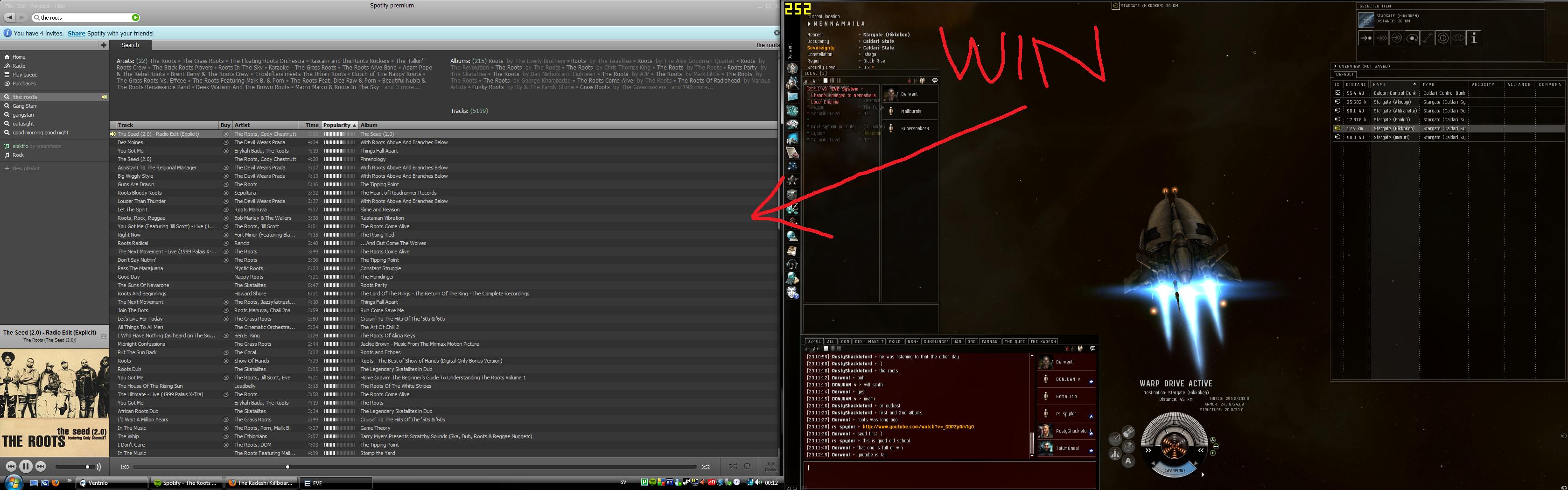1568x490 pixels.
Task: Click the A+ increase font size button in Local chat
Action: coord(816,80)
